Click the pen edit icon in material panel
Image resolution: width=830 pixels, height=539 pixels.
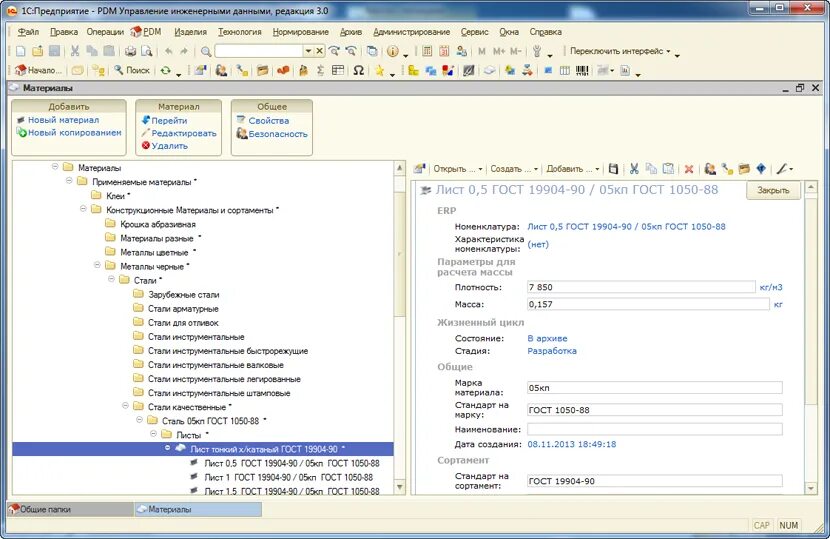pyautogui.click(x=782, y=169)
